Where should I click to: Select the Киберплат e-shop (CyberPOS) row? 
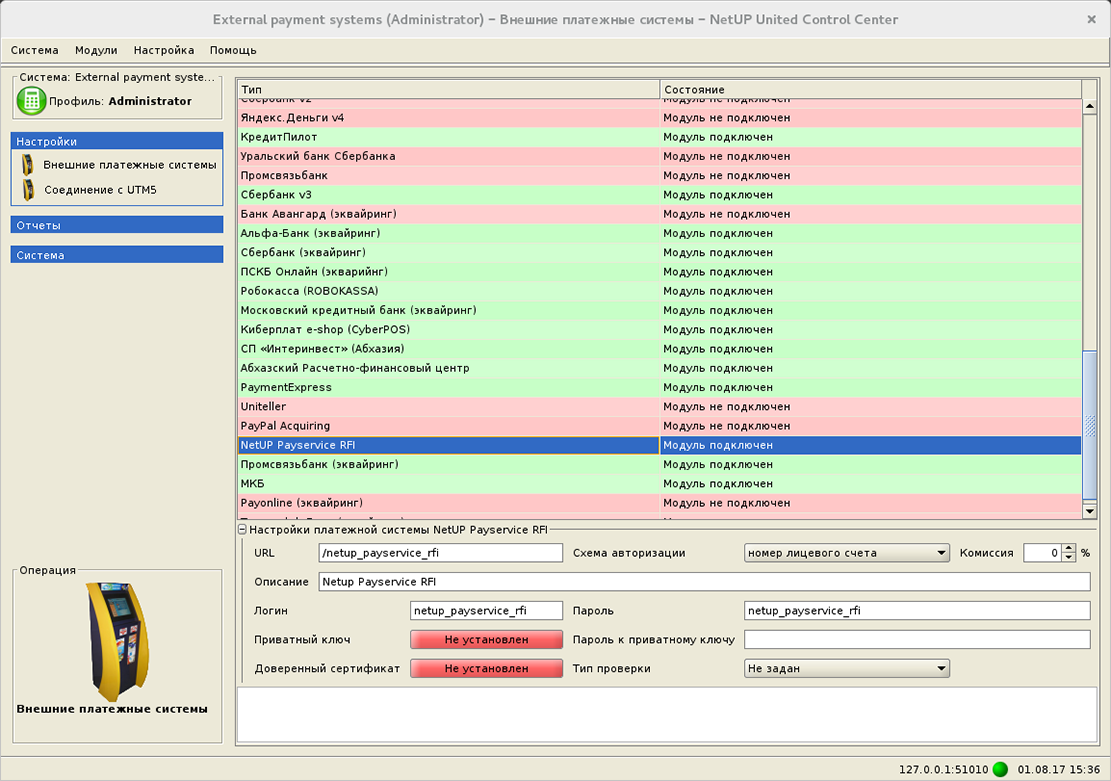pos(660,330)
